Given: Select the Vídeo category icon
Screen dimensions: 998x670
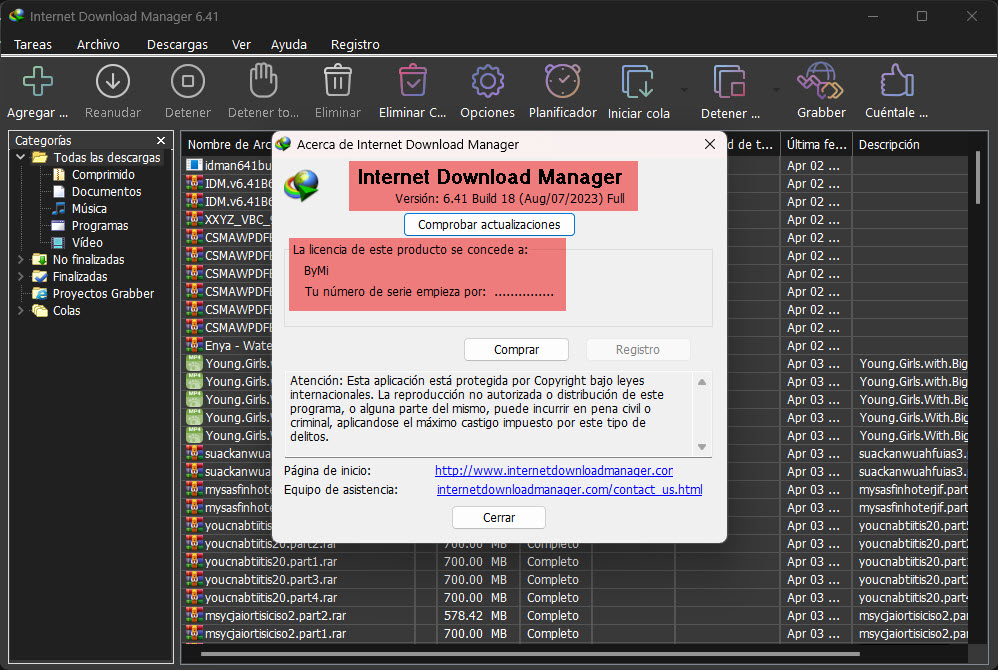Looking at the screenshot, I should point(59,242).
